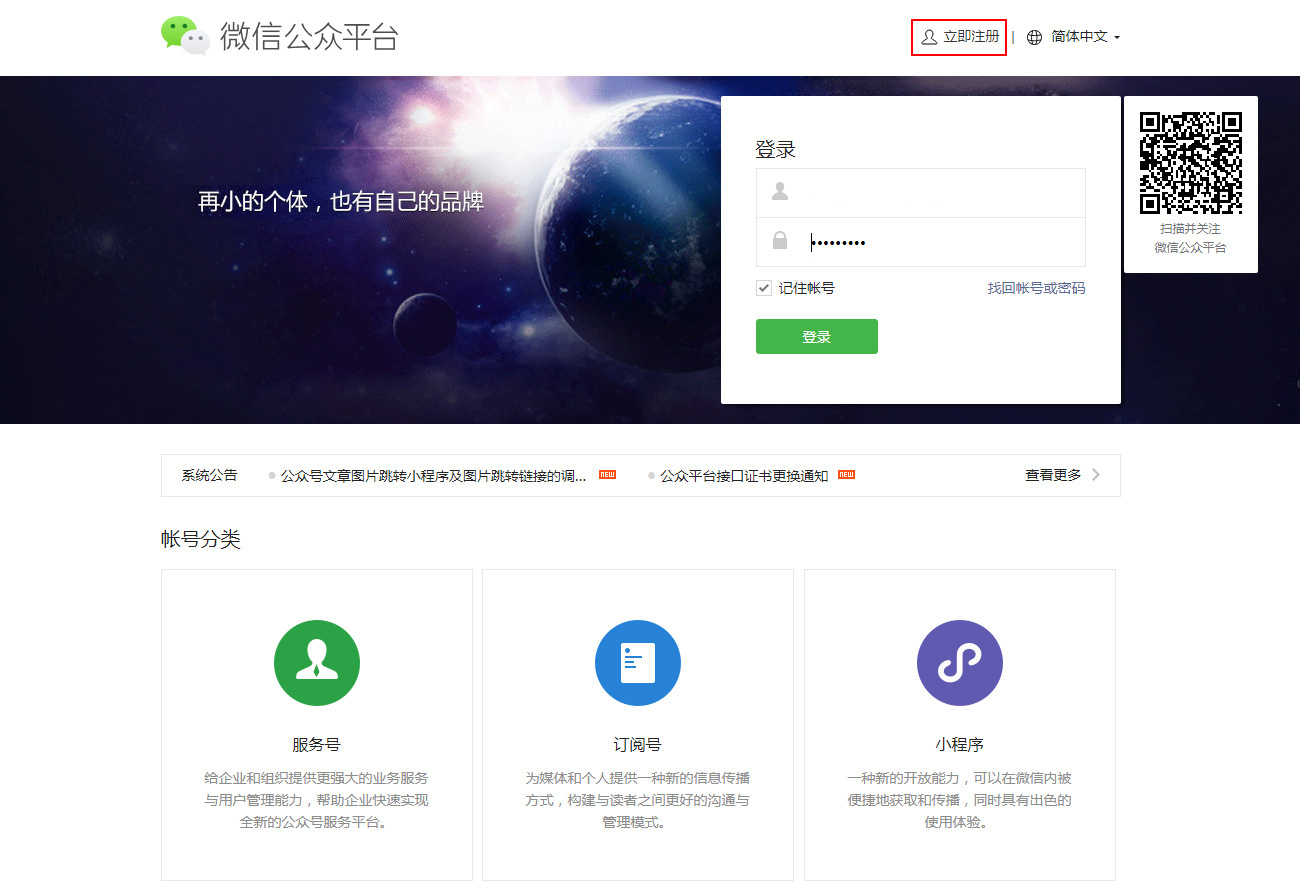Open the 立即注册 registration link
This screenshot has height=891, width=1300.
(x=970, y=37)
